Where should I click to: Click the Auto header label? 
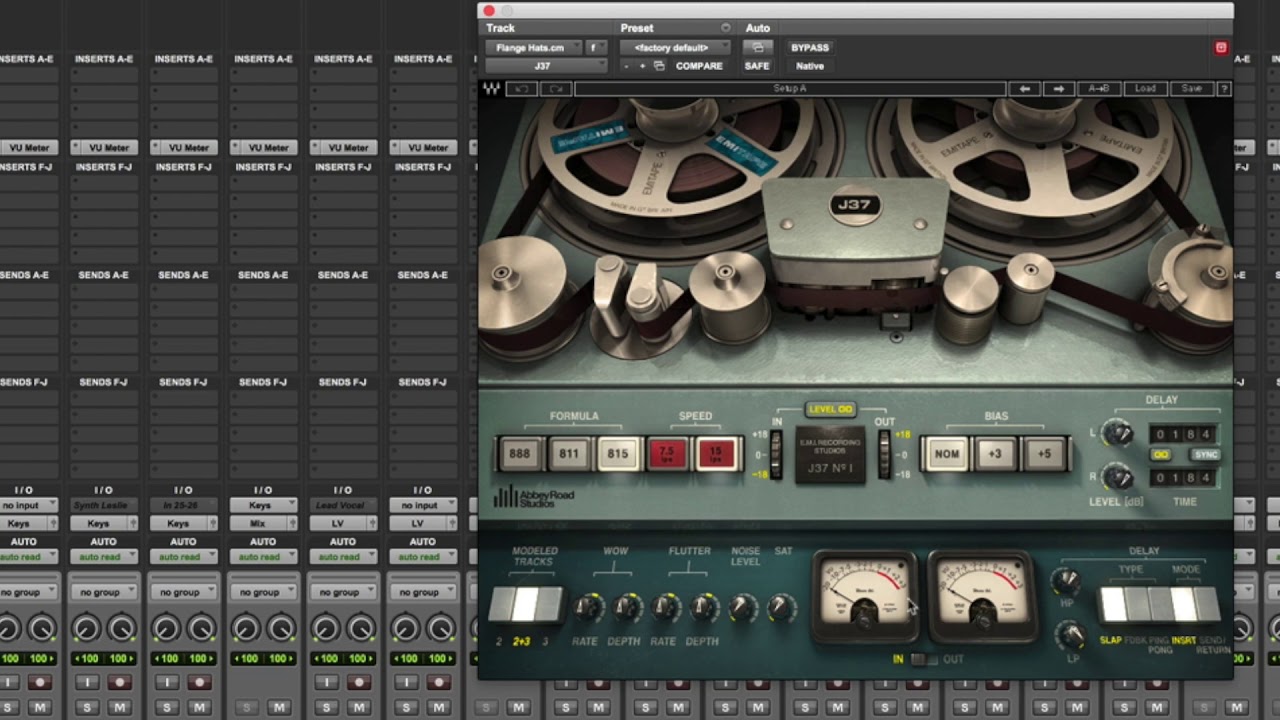tap(758, 28)
